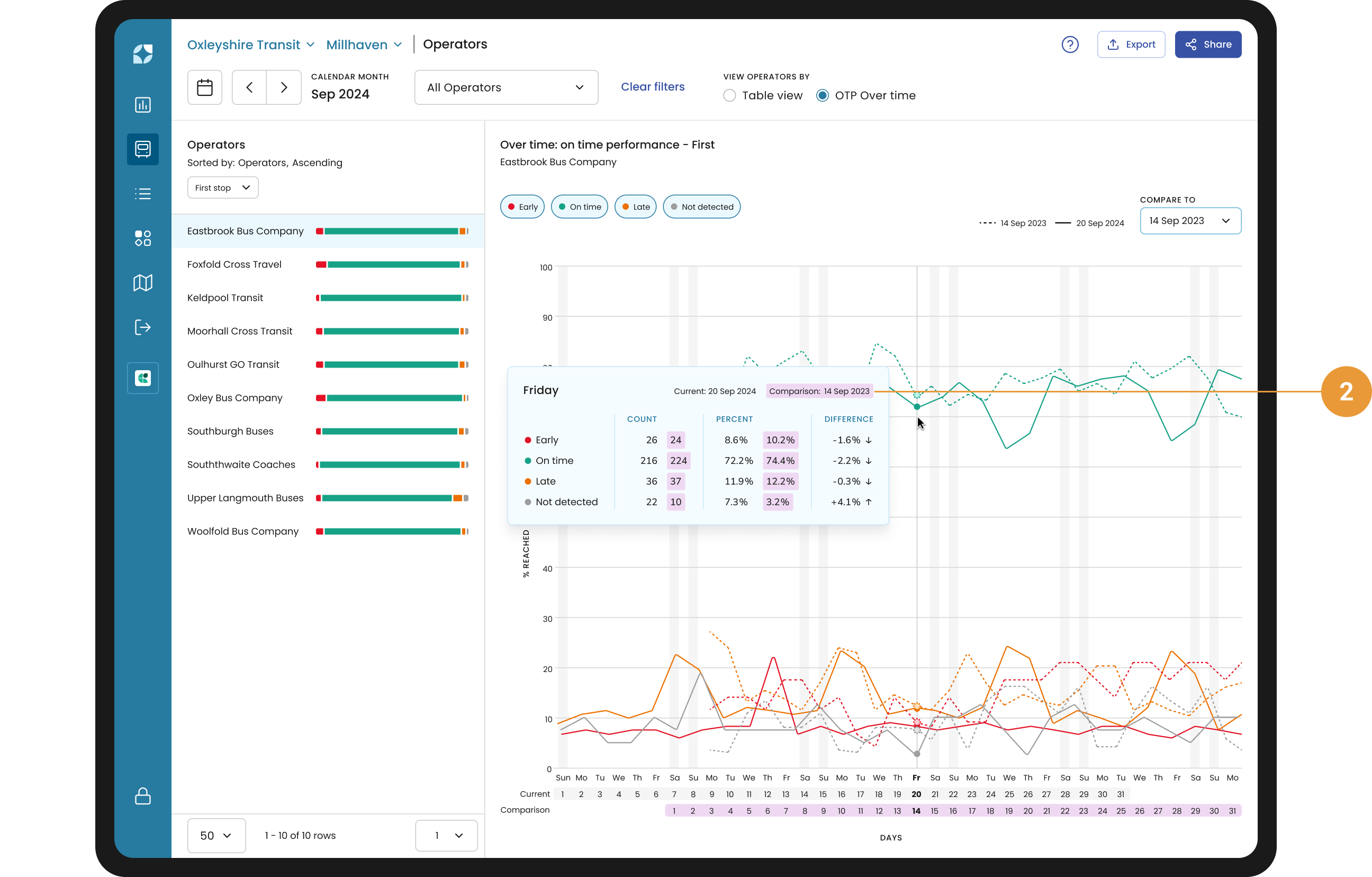Toggle the Not detected legend chip
Viewport: 1372px width, 877px height.
tap(701, 207)
